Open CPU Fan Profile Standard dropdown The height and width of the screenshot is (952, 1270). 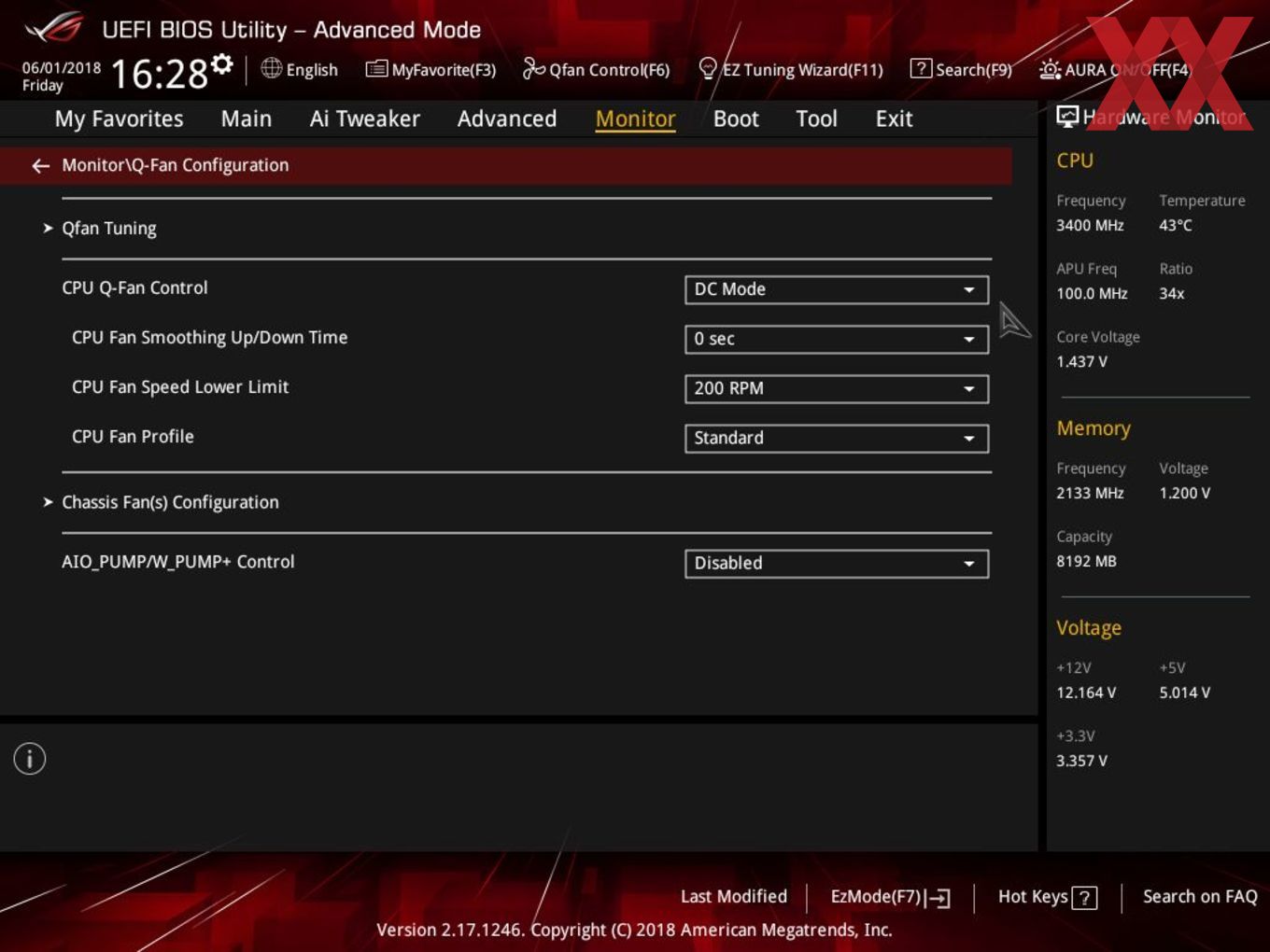pyautogui.click(x=837, y=438)
